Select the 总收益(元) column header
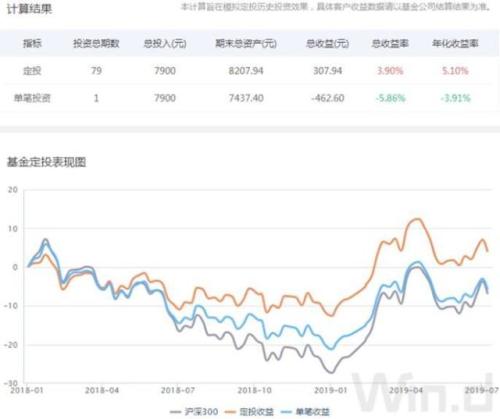Image resolution: width=500 pixels, height=419 pixels. [327, 43]
